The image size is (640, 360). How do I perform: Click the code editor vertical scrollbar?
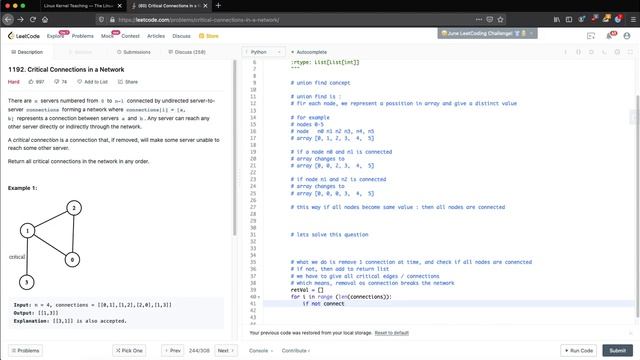point(637,206)
